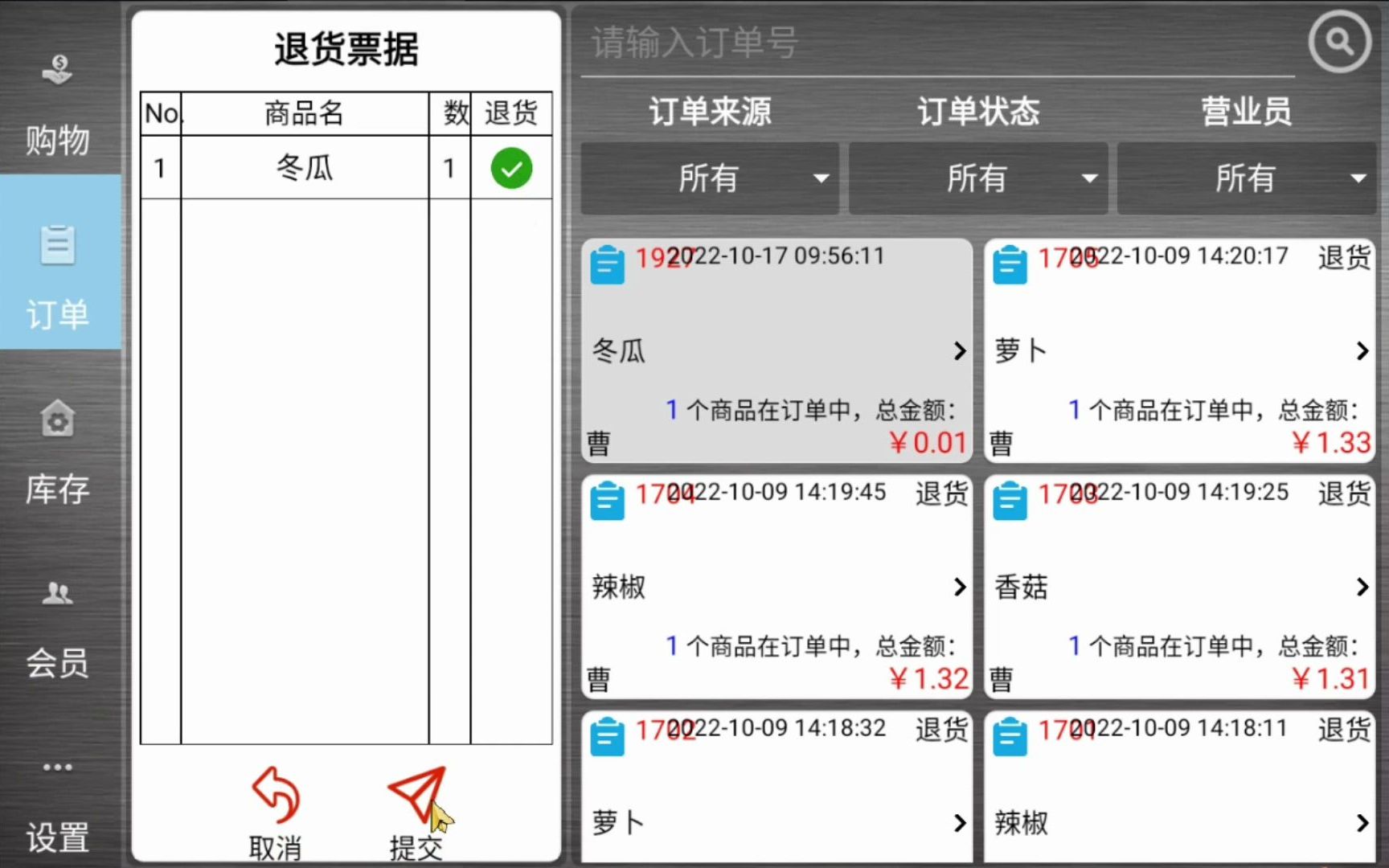Select the 订单 orders clipboard icon
The image size is (1389, 868).
(x=57, y=245)
